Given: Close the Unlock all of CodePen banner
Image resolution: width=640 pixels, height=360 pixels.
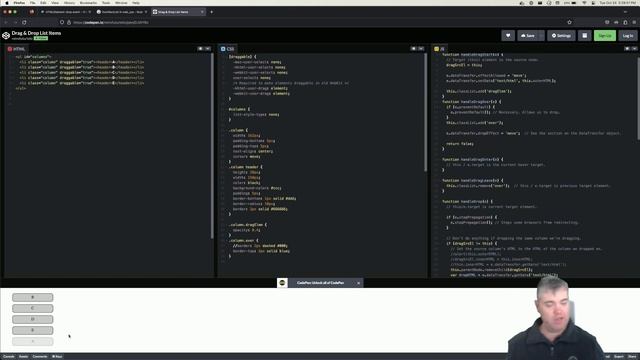Looking at the screenshot, I should pos(359,283).
